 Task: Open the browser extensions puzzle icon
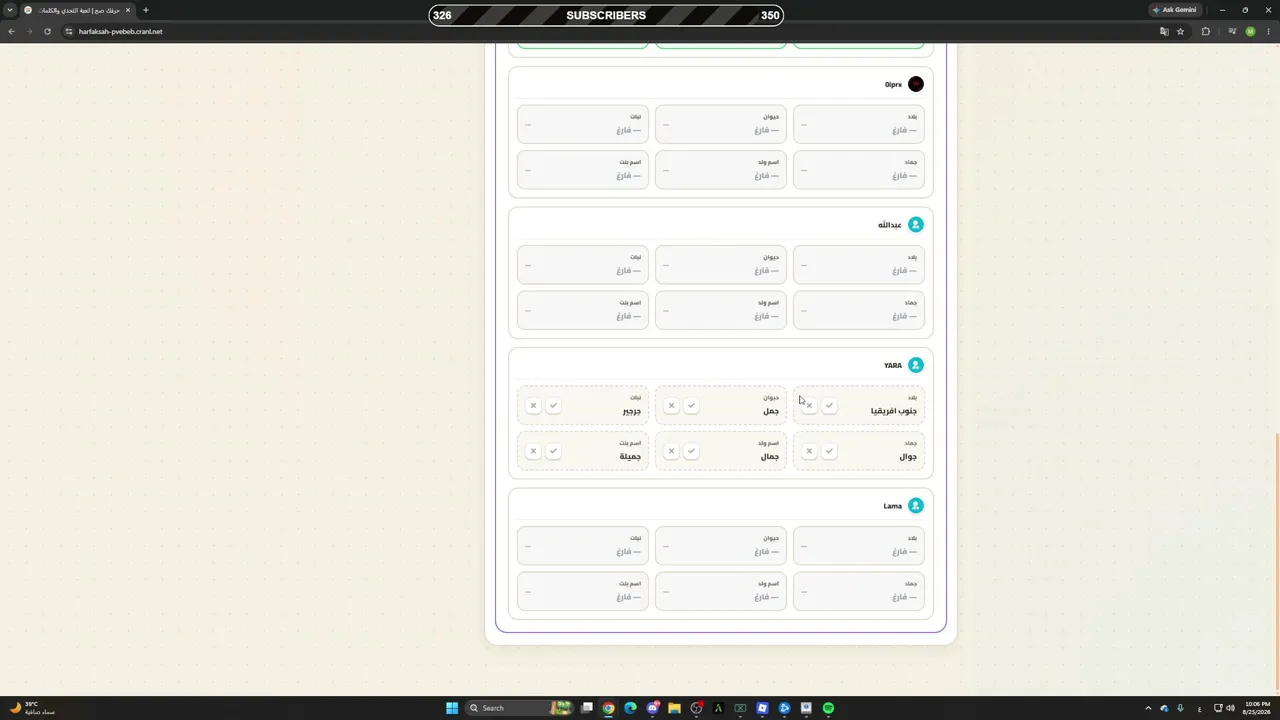click(1205, 31)
